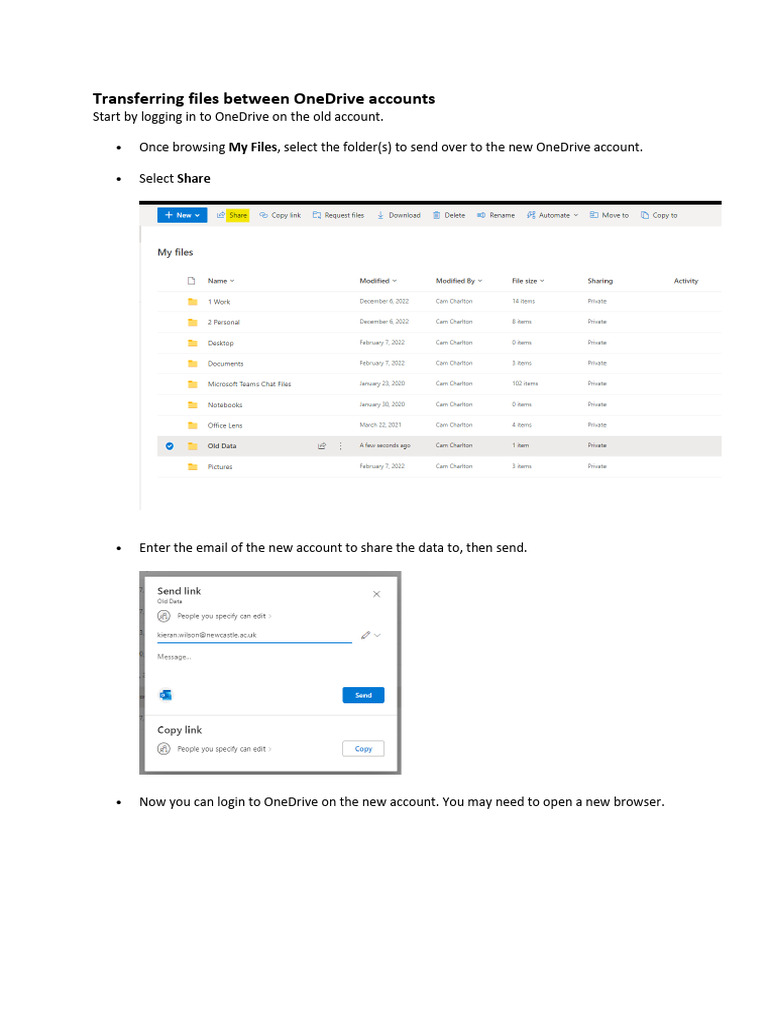Open the 1 Work folder

pyautogui.click(x=219, y=302)
